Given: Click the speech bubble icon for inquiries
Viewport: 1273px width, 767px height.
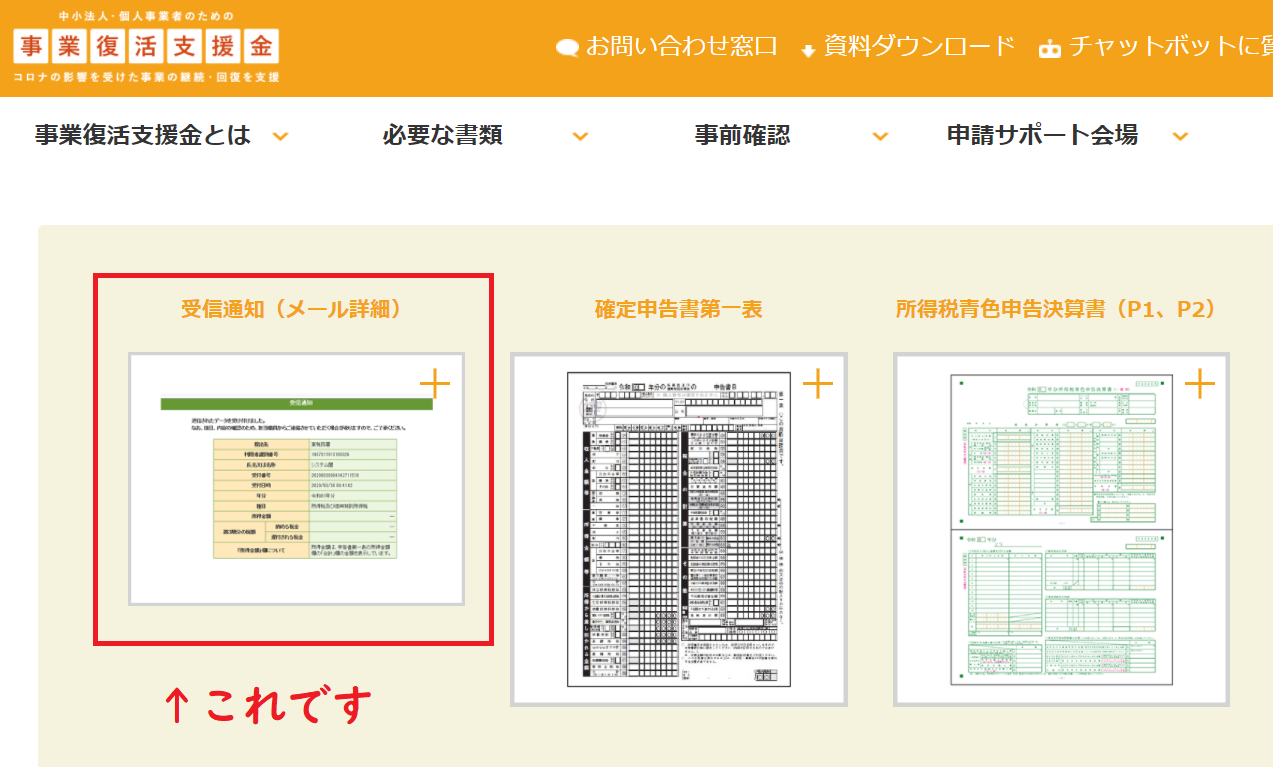Looking at the screenshot, I should coord(567,48).
